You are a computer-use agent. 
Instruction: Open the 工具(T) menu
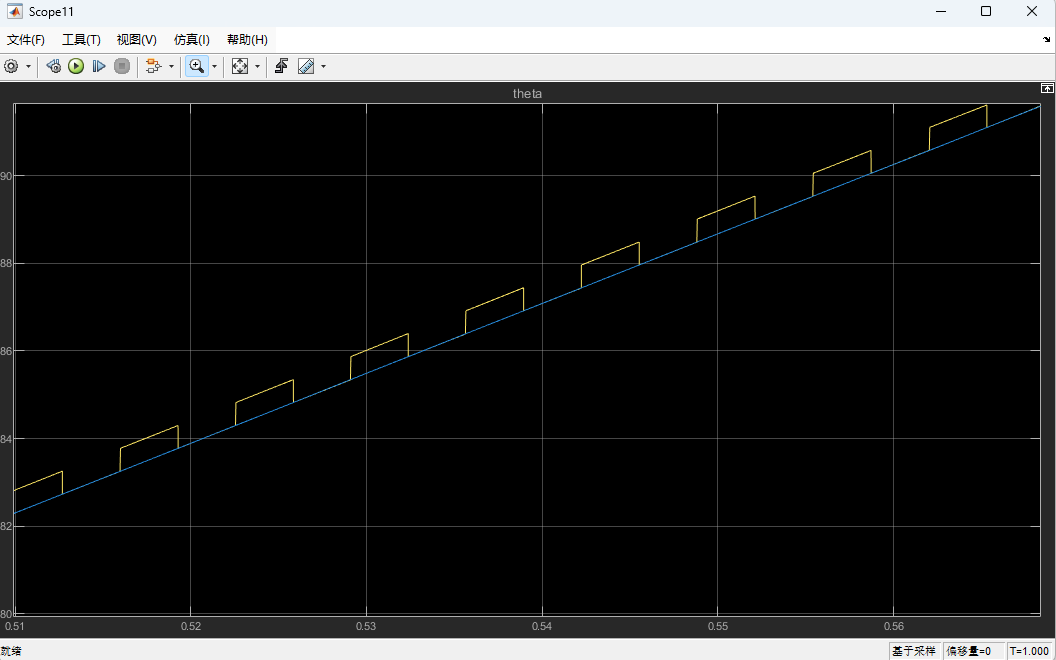81,40
